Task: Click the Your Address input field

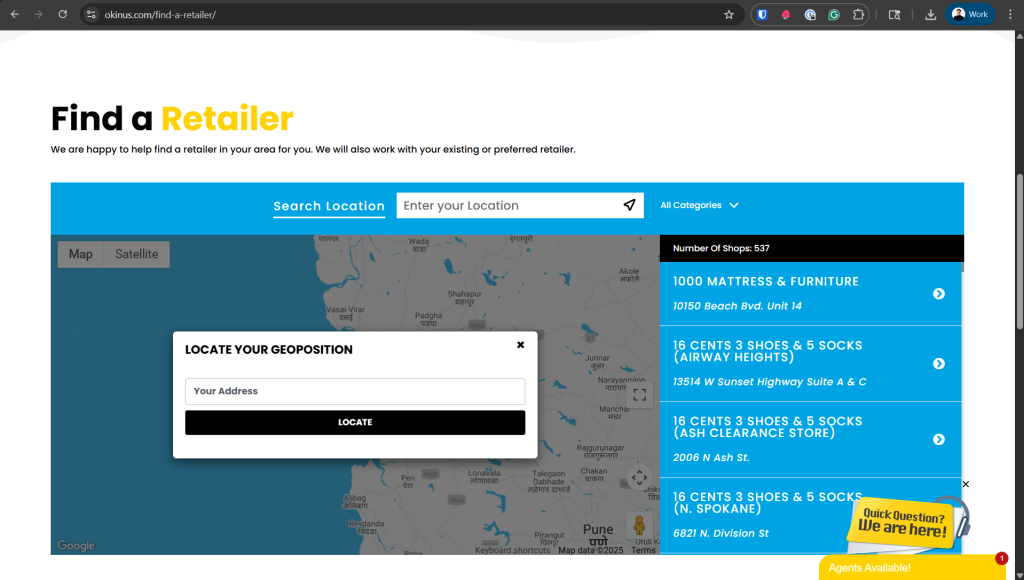Action: 355,391
